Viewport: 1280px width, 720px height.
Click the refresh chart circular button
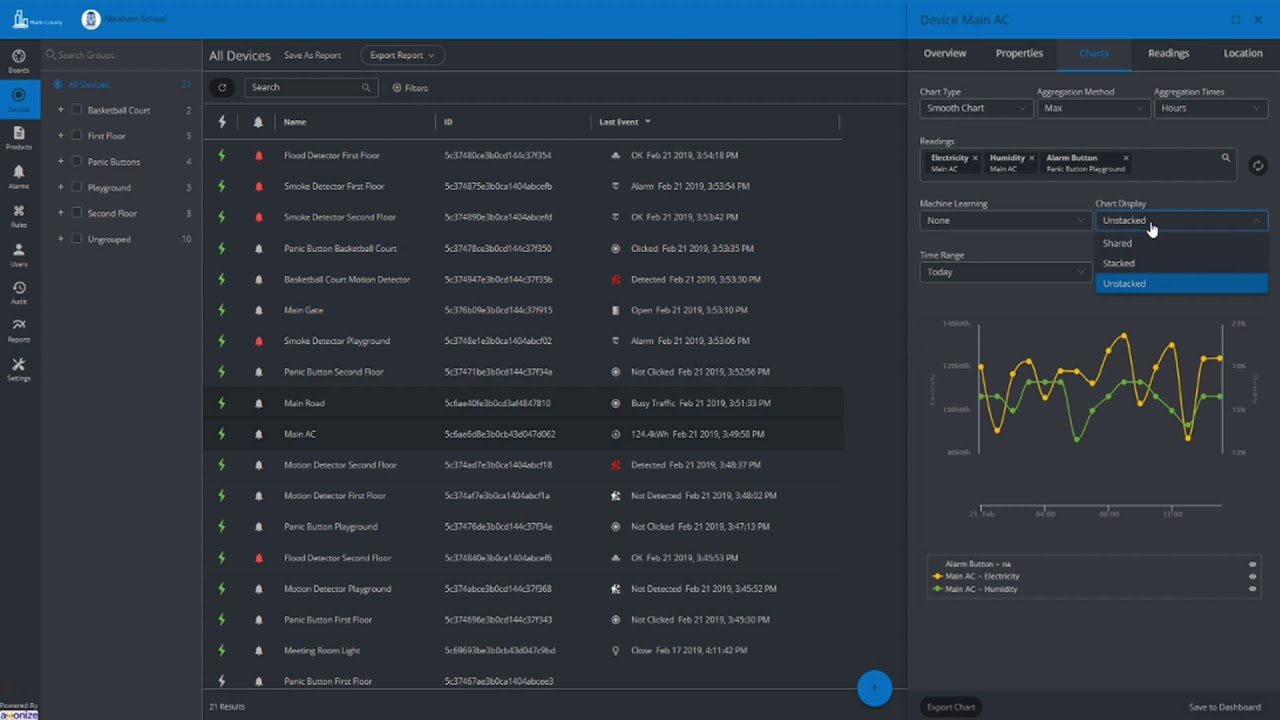point(1258,166)
